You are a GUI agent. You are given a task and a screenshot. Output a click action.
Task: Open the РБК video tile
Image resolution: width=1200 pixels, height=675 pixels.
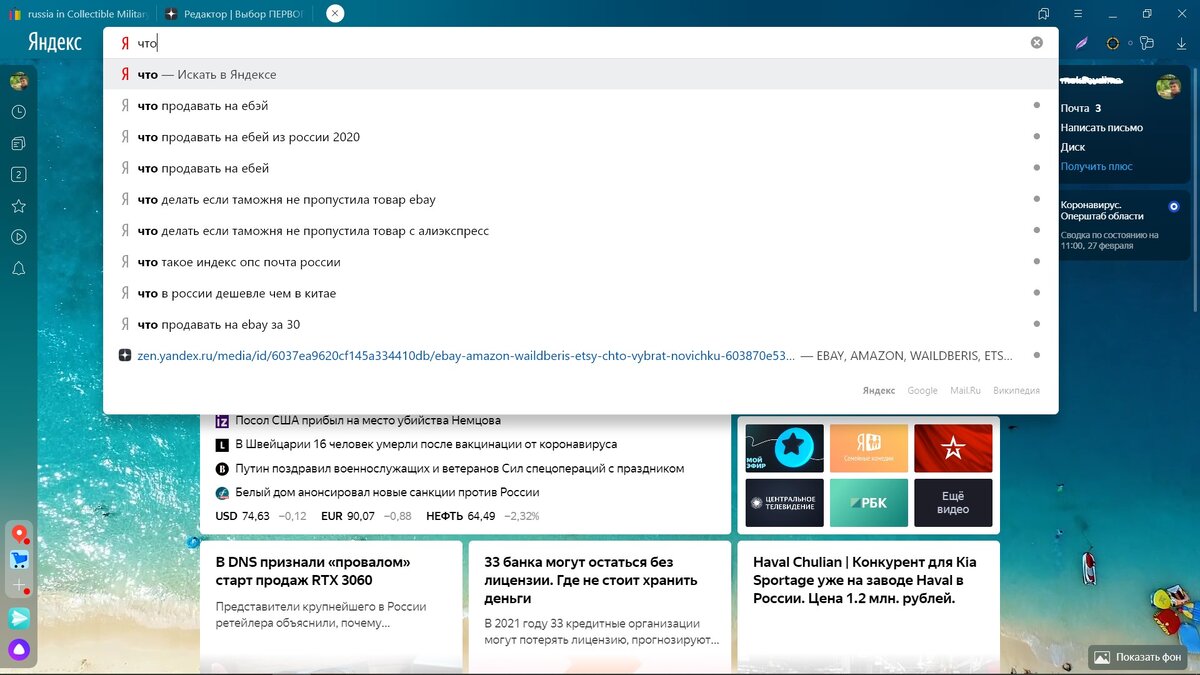click(x=869, y=502)
